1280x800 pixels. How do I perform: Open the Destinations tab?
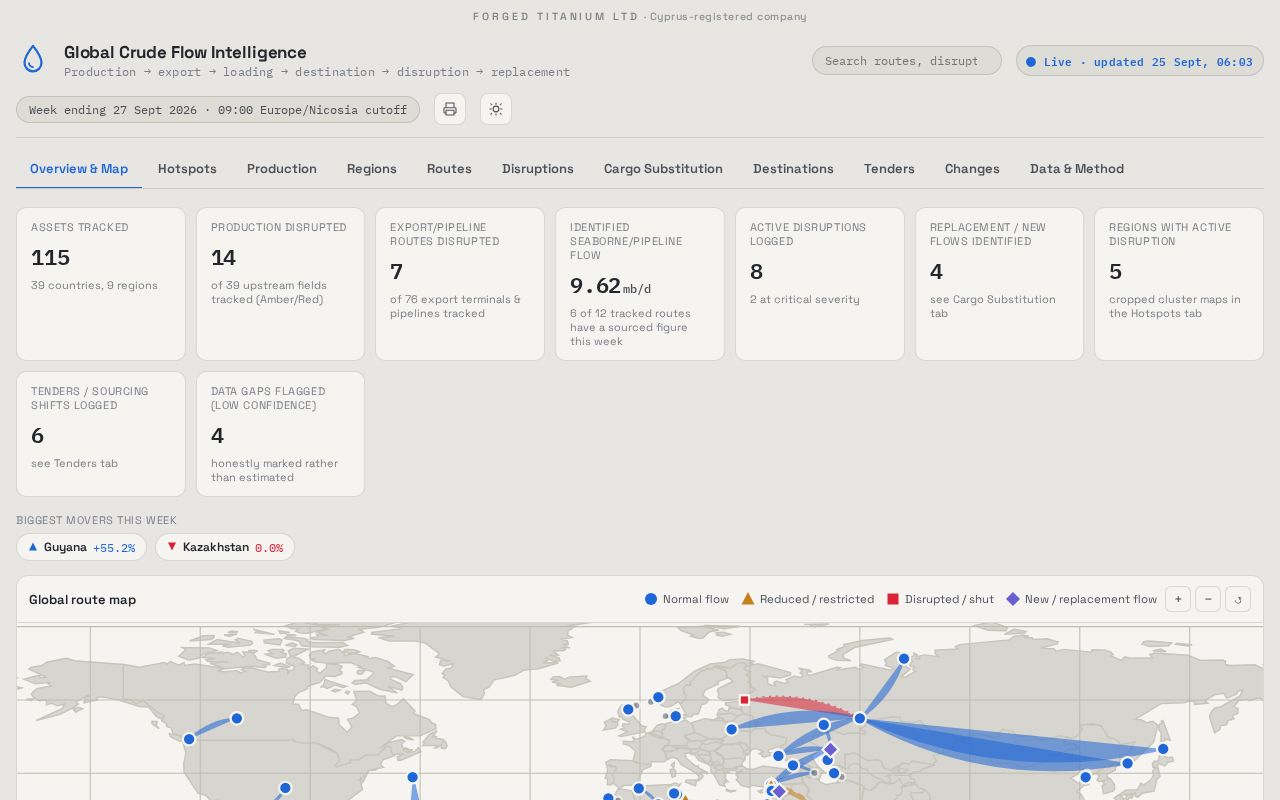click(x=793, y=169)
